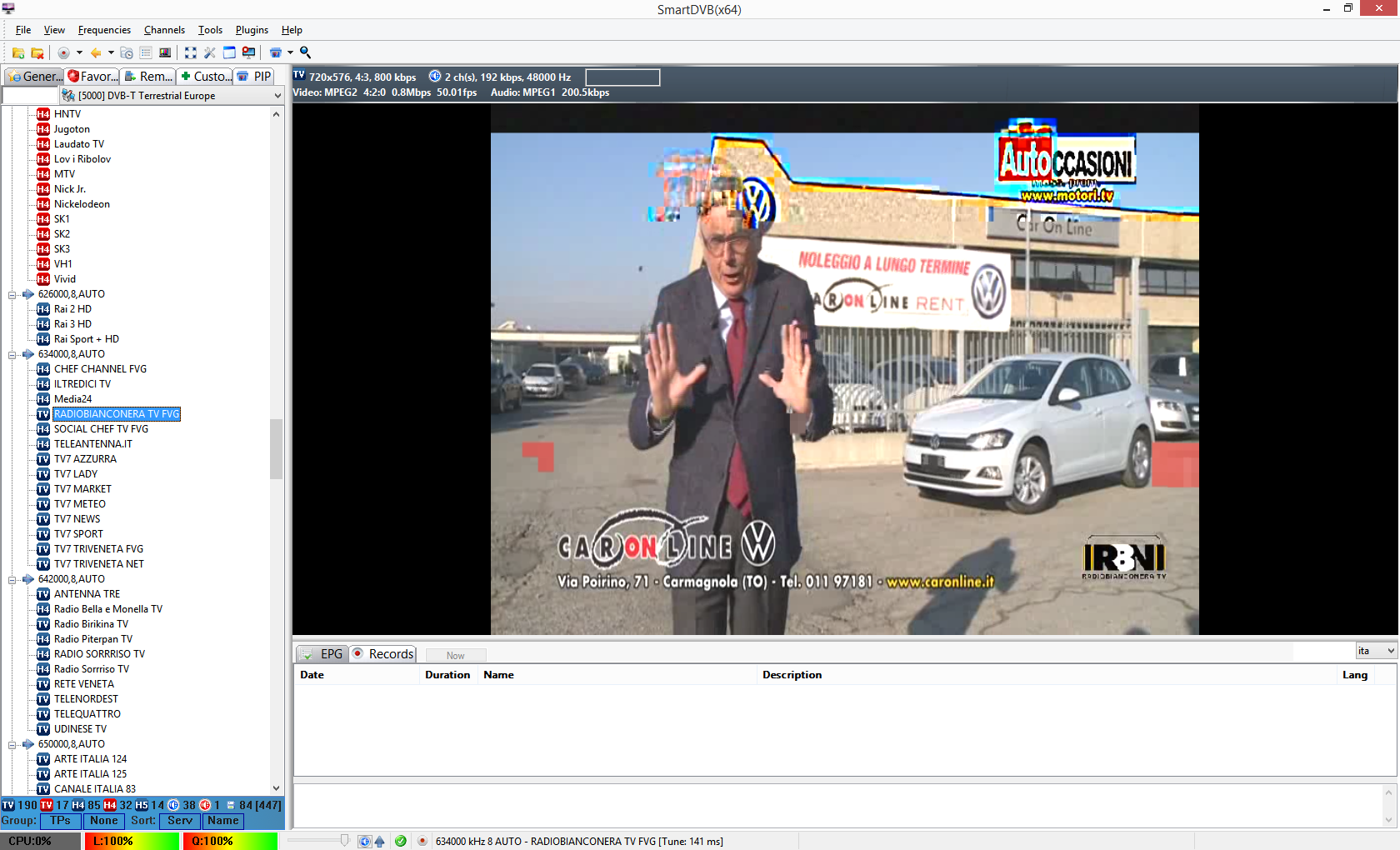The height and width of the screenshot is (850, 1400).
Task: Select the Nickelodeon channel
Action: 82,204
